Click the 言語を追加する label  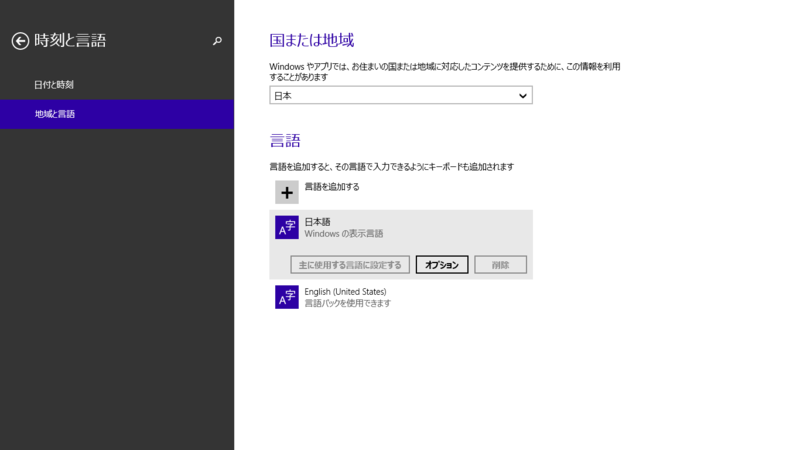pos(332,187)
